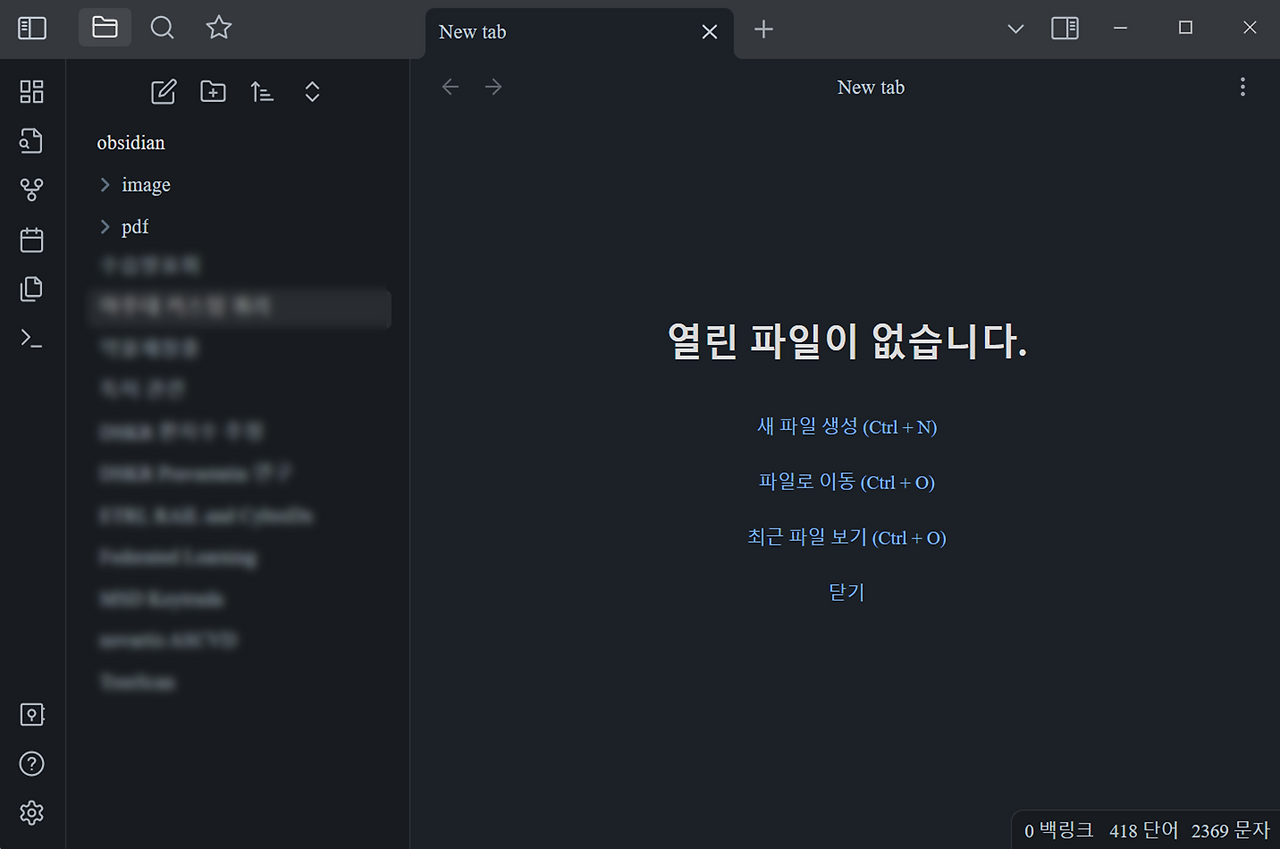
Task: Open today's daily note
Action: (x=31, y=239)
